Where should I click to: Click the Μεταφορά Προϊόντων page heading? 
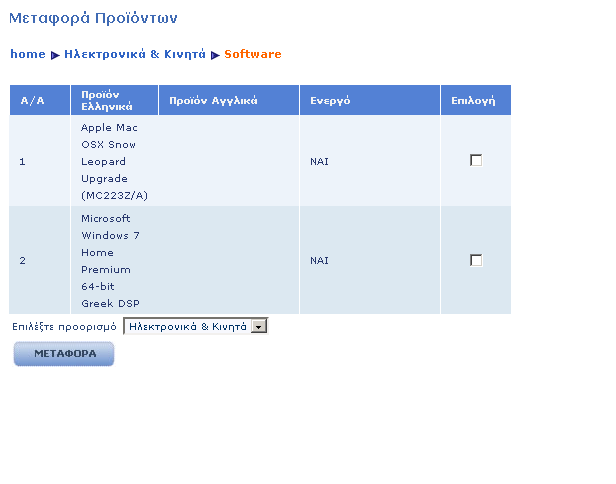point(93,18)
